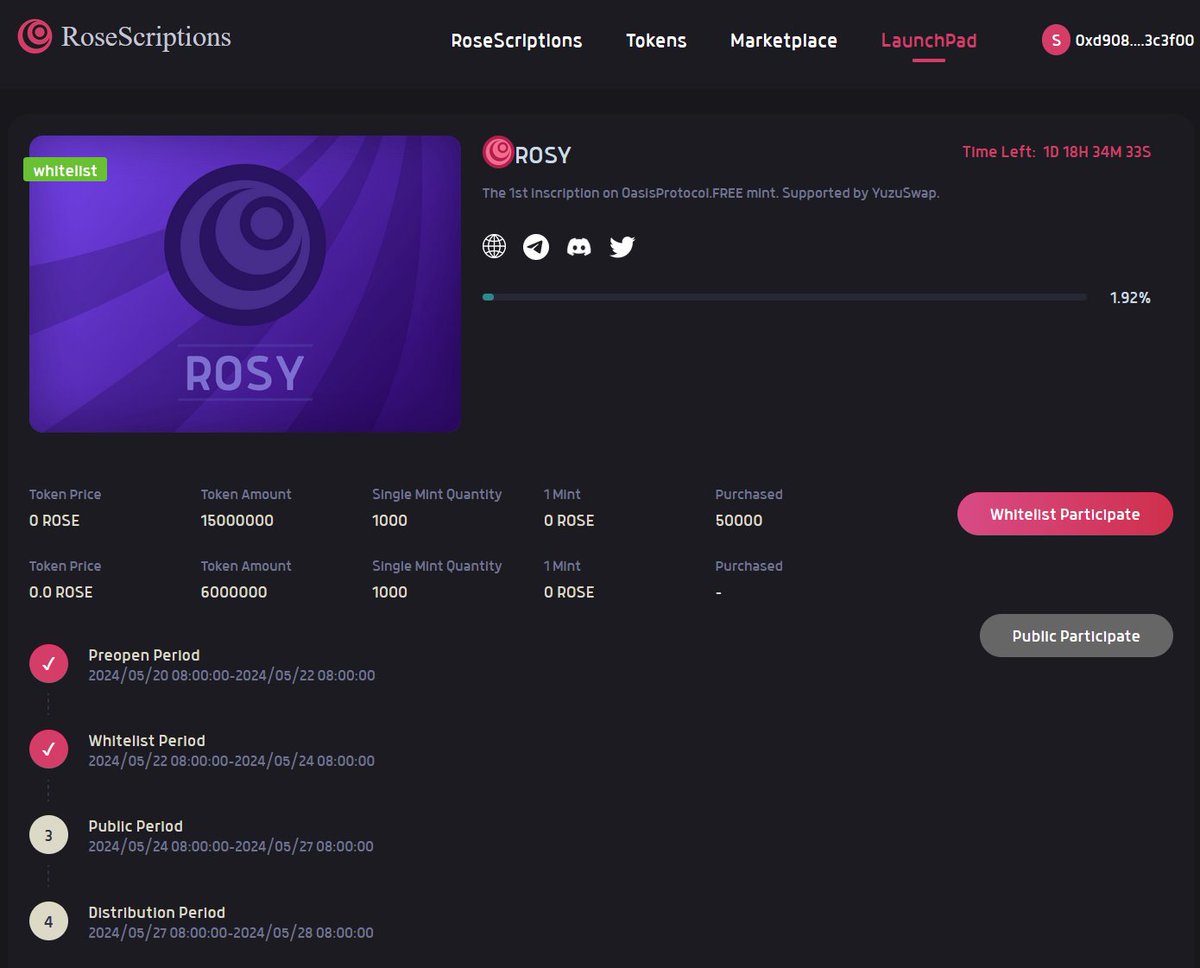Click step 4 Distribution Period marker

coord(49,921)
